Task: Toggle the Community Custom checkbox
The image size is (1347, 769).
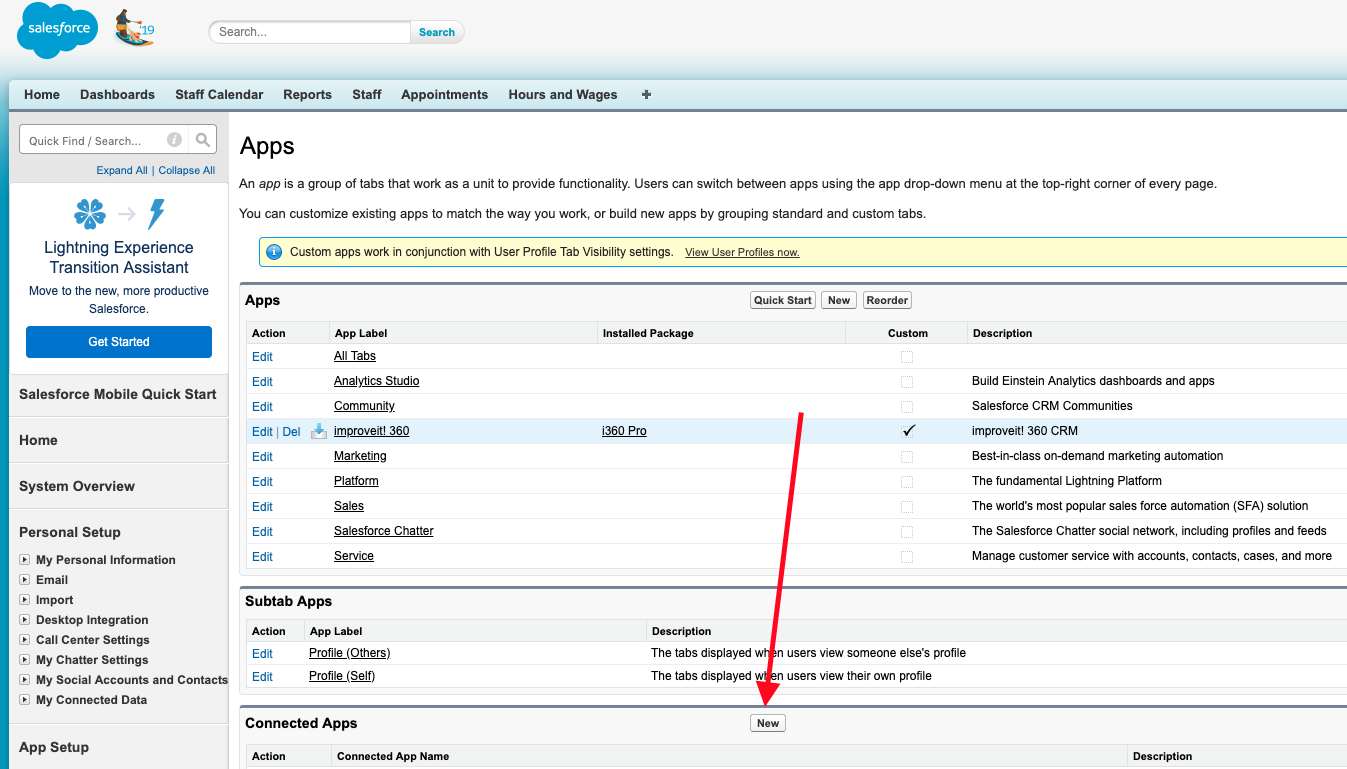Action: pyautogui.click(x=907, y=407)
